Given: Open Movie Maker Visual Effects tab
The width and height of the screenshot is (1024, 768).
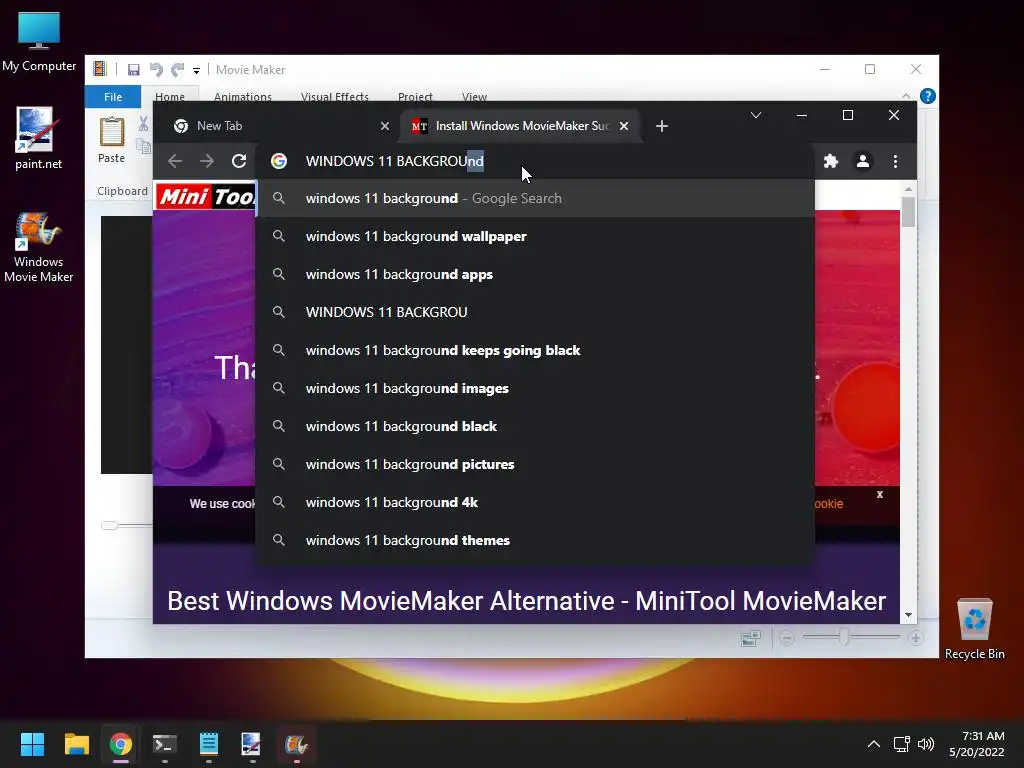Looking at the screenshot, I should pos(334,97).
